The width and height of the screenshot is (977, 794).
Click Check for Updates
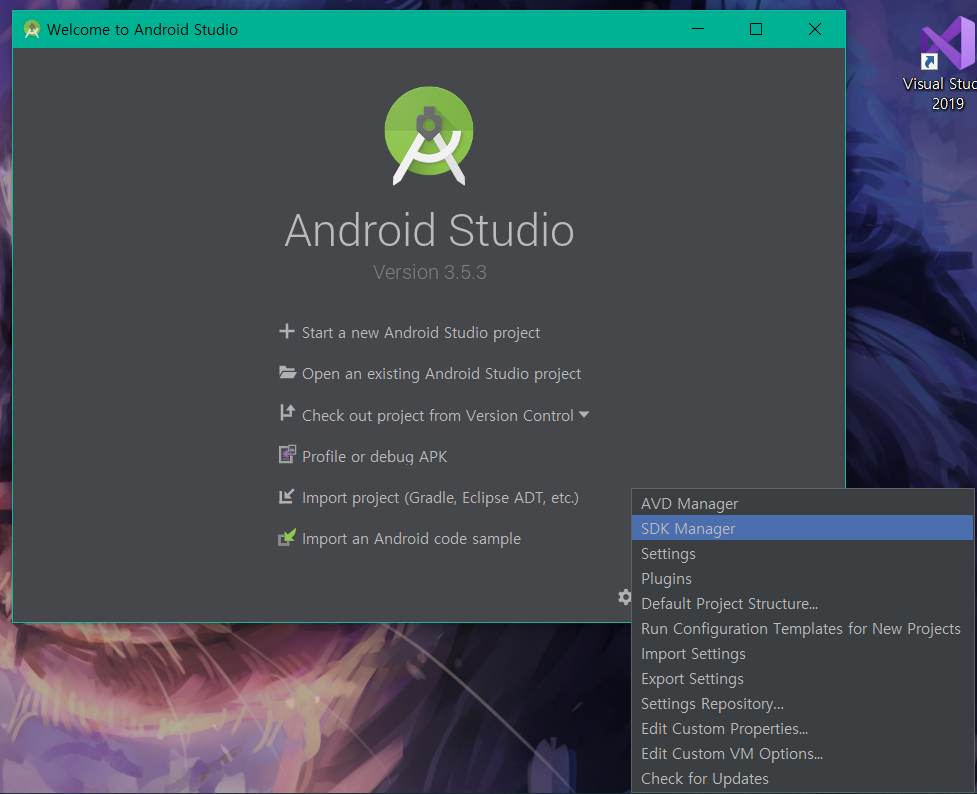tap(802, 778)
